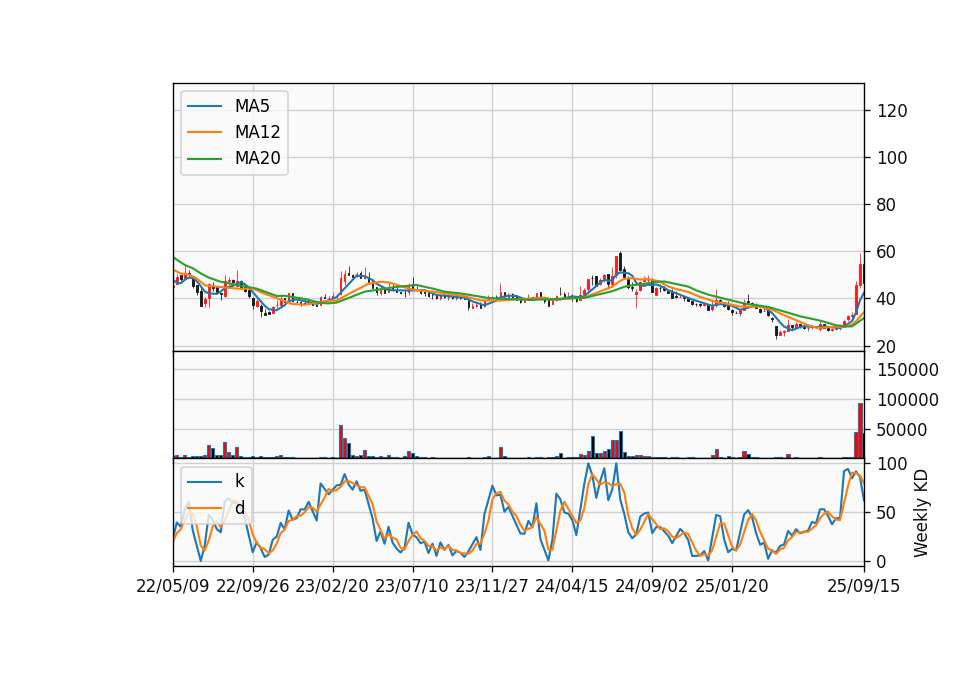Click the volume spike near 23/02/20
Viewport: 960px width, 690px height.
(341, 441)
